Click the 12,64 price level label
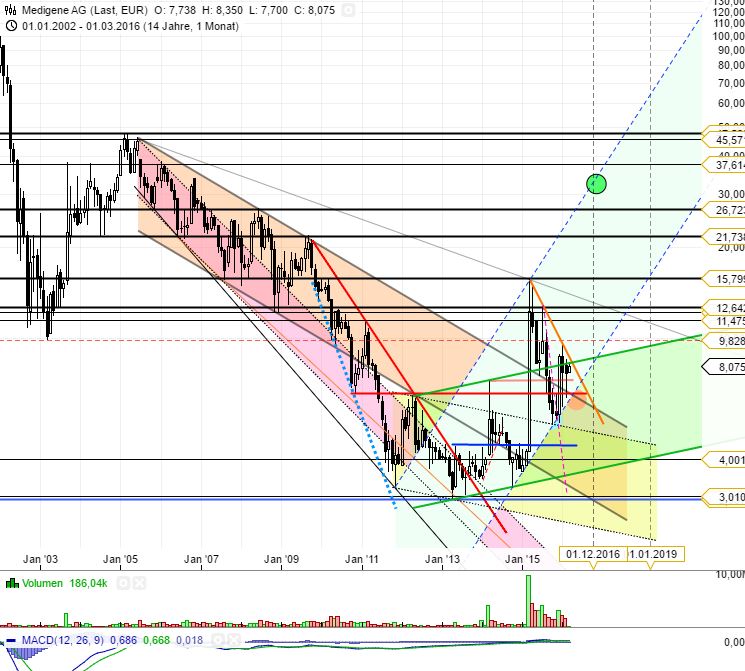Image resolution: width=745 pixels, height=671 pixels. [725, 308]
